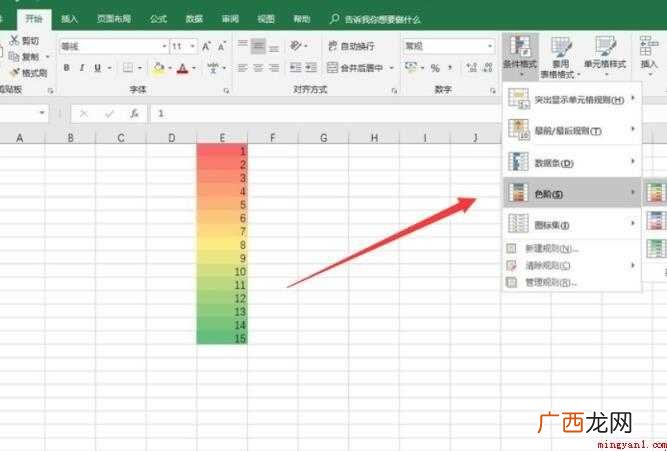Click the Middle Align icon

[258, 46]
